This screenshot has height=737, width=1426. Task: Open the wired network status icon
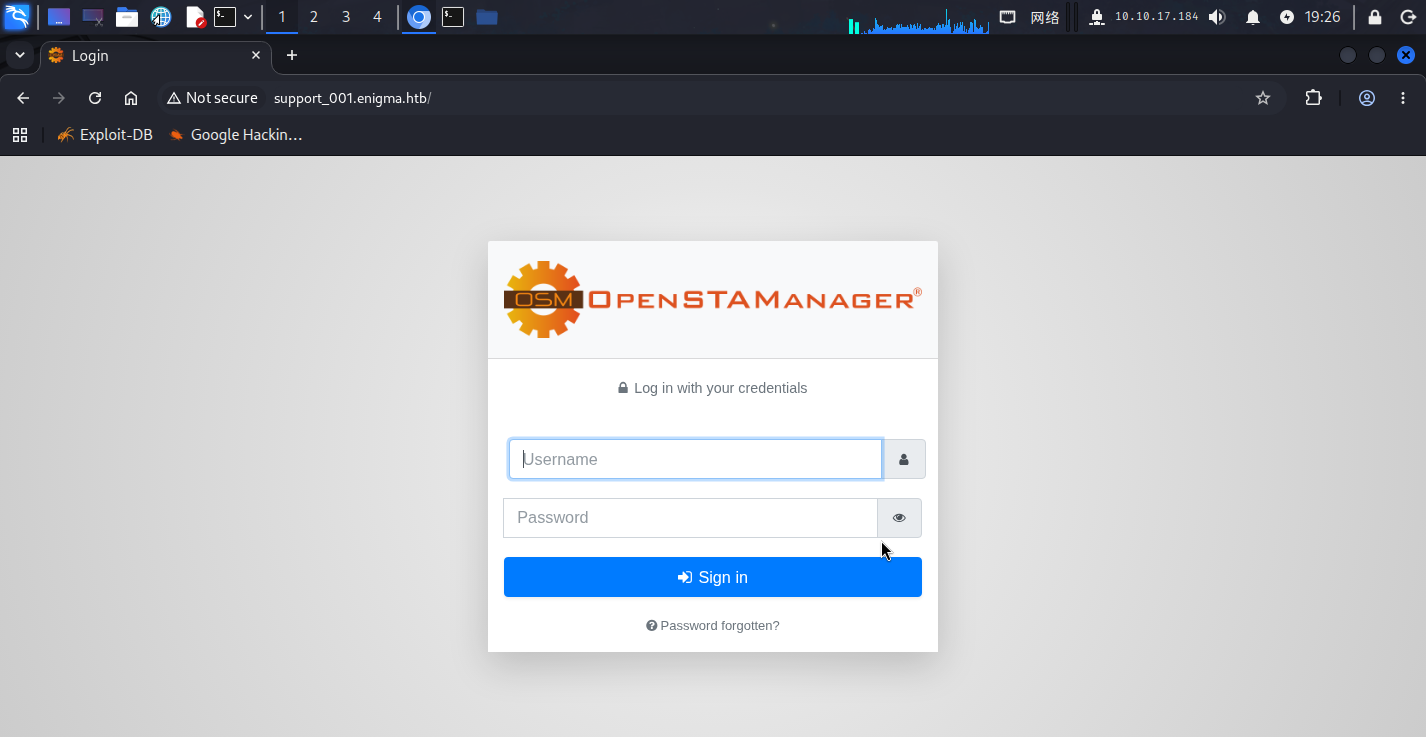(x=1008, y=17)
